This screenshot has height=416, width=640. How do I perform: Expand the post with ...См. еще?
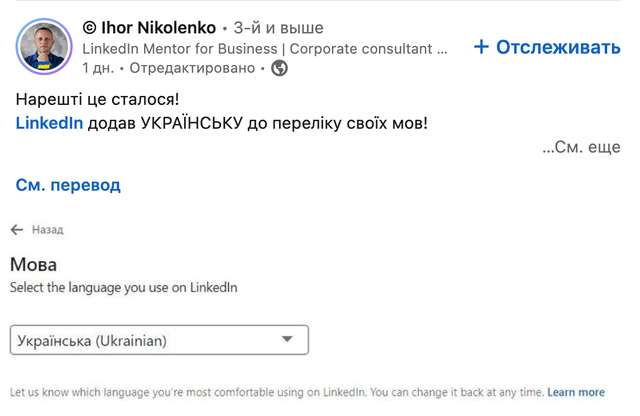point(581,147)
